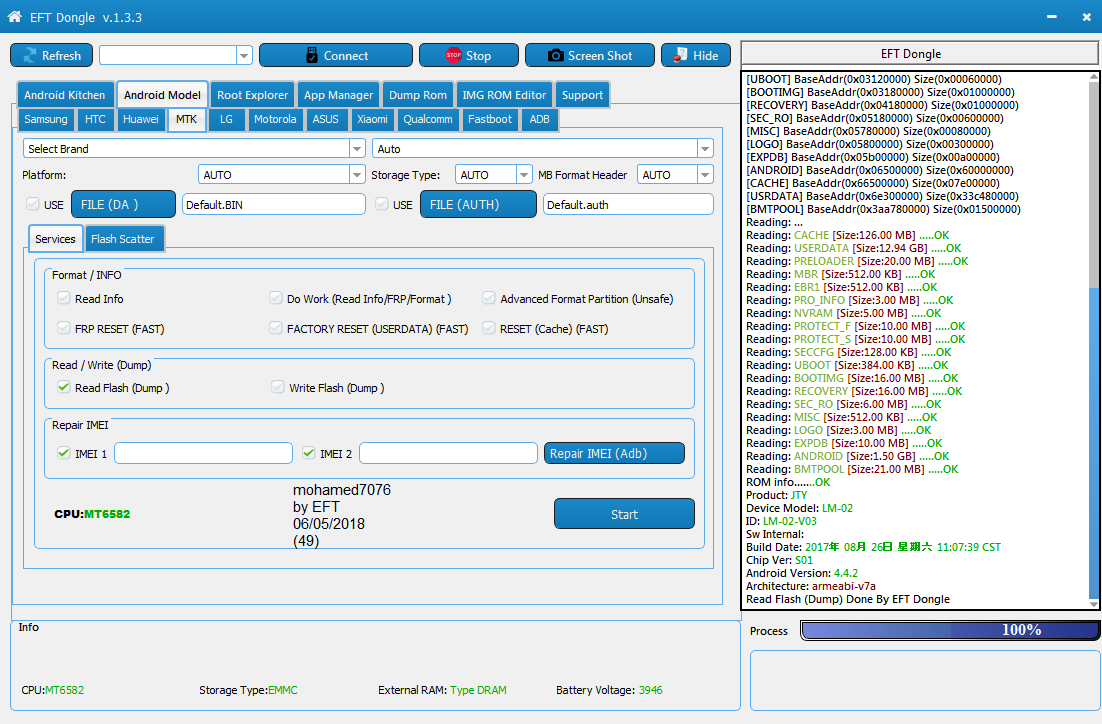This screenshot has height=724, width=1102.
Task: Select the LG brand tab
Action: coord(226,119)
